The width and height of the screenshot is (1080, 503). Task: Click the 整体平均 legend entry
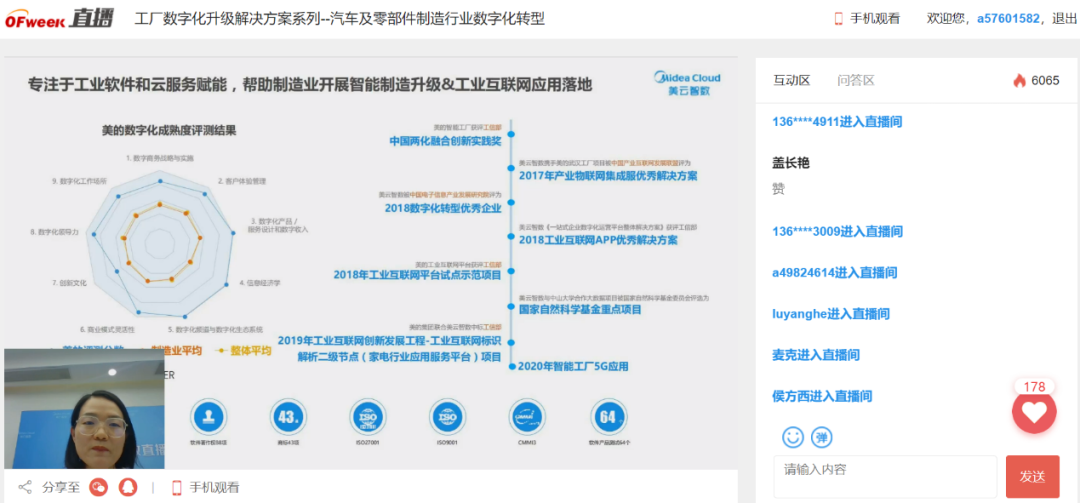245,351
